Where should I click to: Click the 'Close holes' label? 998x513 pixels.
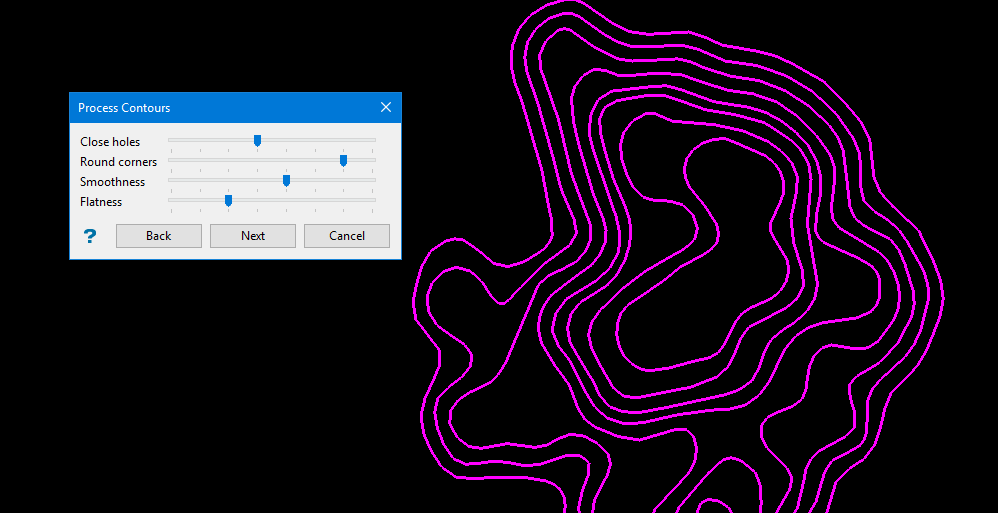click(110, 141)
